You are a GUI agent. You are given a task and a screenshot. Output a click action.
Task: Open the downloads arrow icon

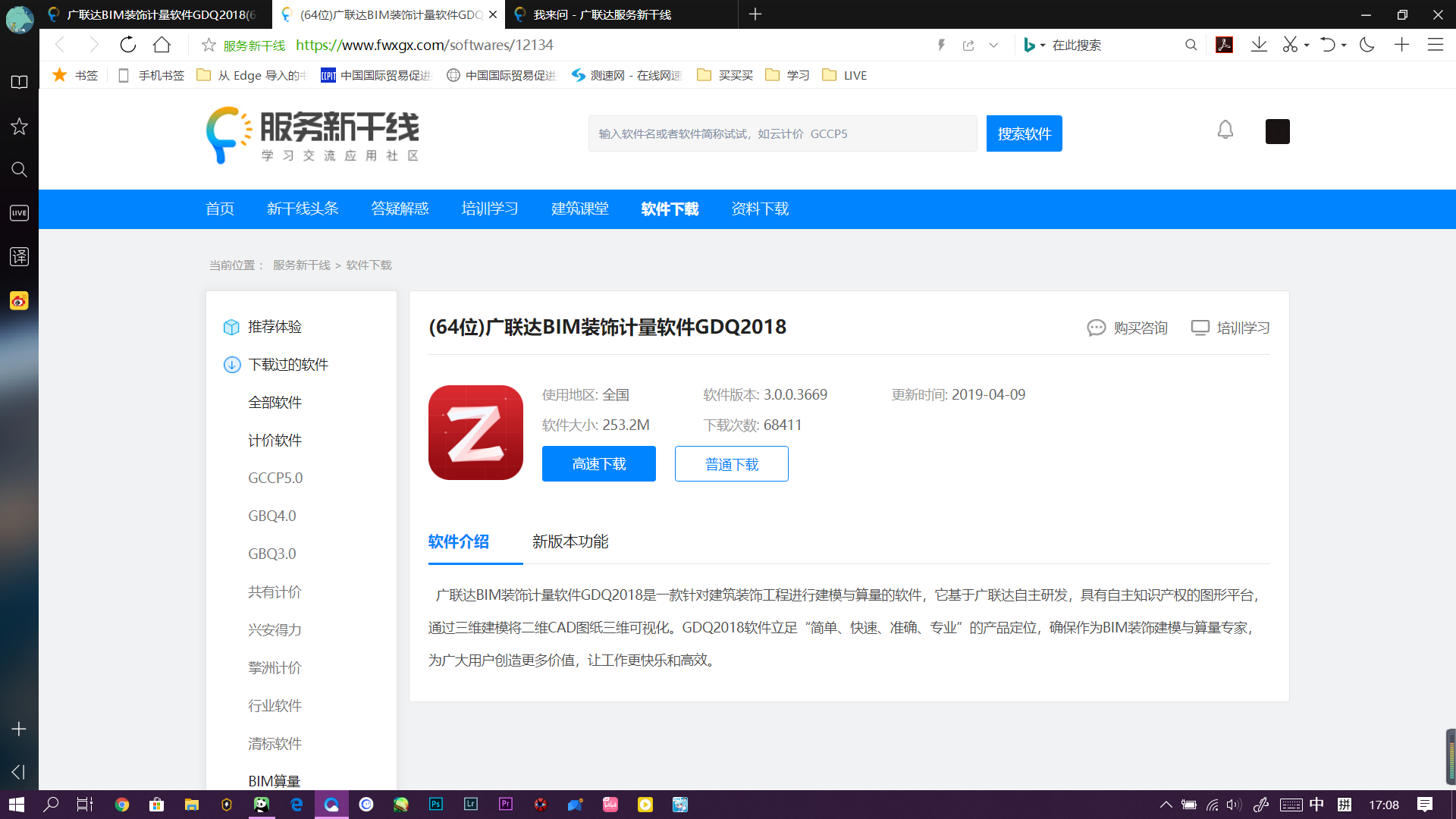coord(1259,45)
